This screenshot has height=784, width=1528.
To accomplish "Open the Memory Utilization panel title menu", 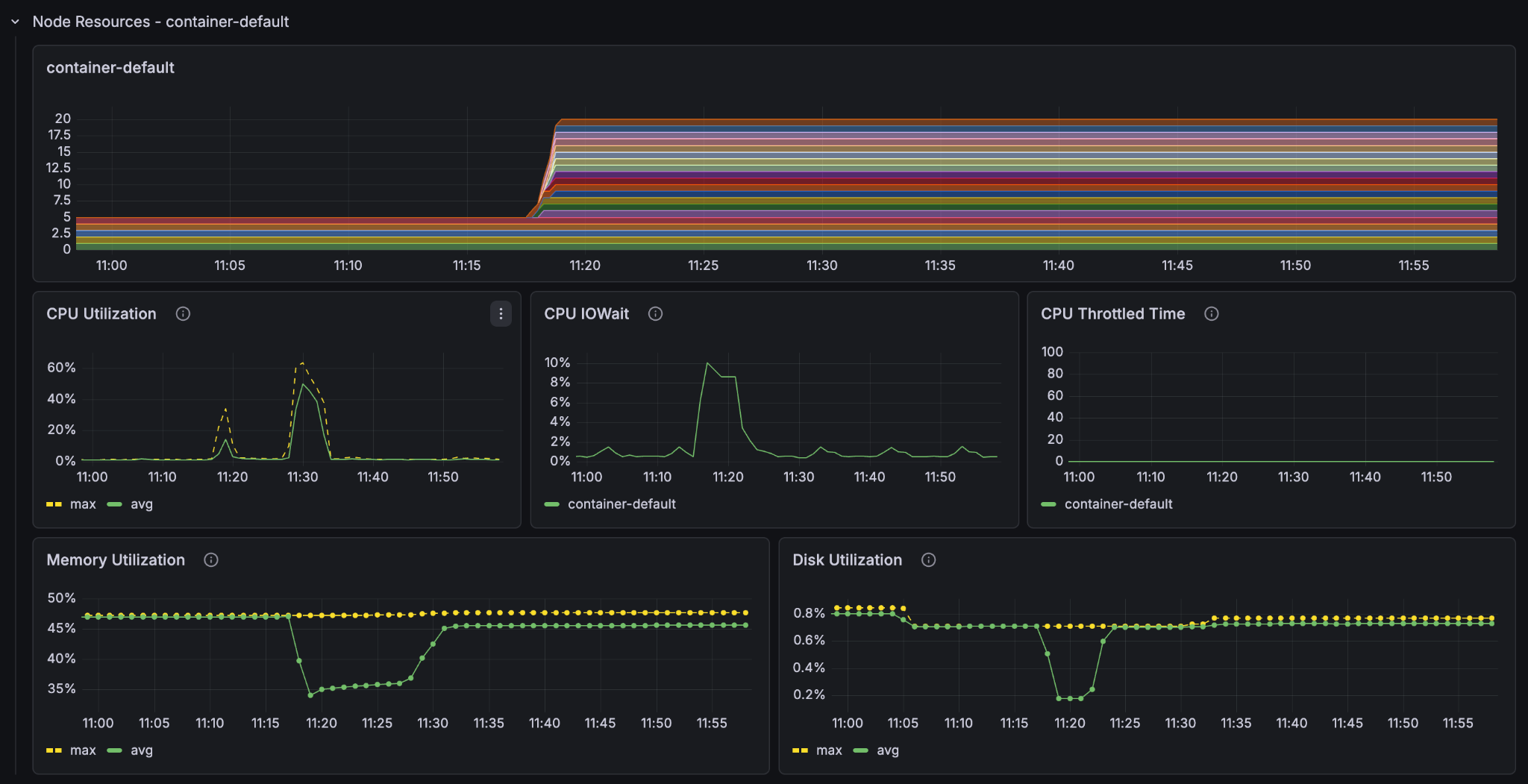I will [x=116, y=560].
